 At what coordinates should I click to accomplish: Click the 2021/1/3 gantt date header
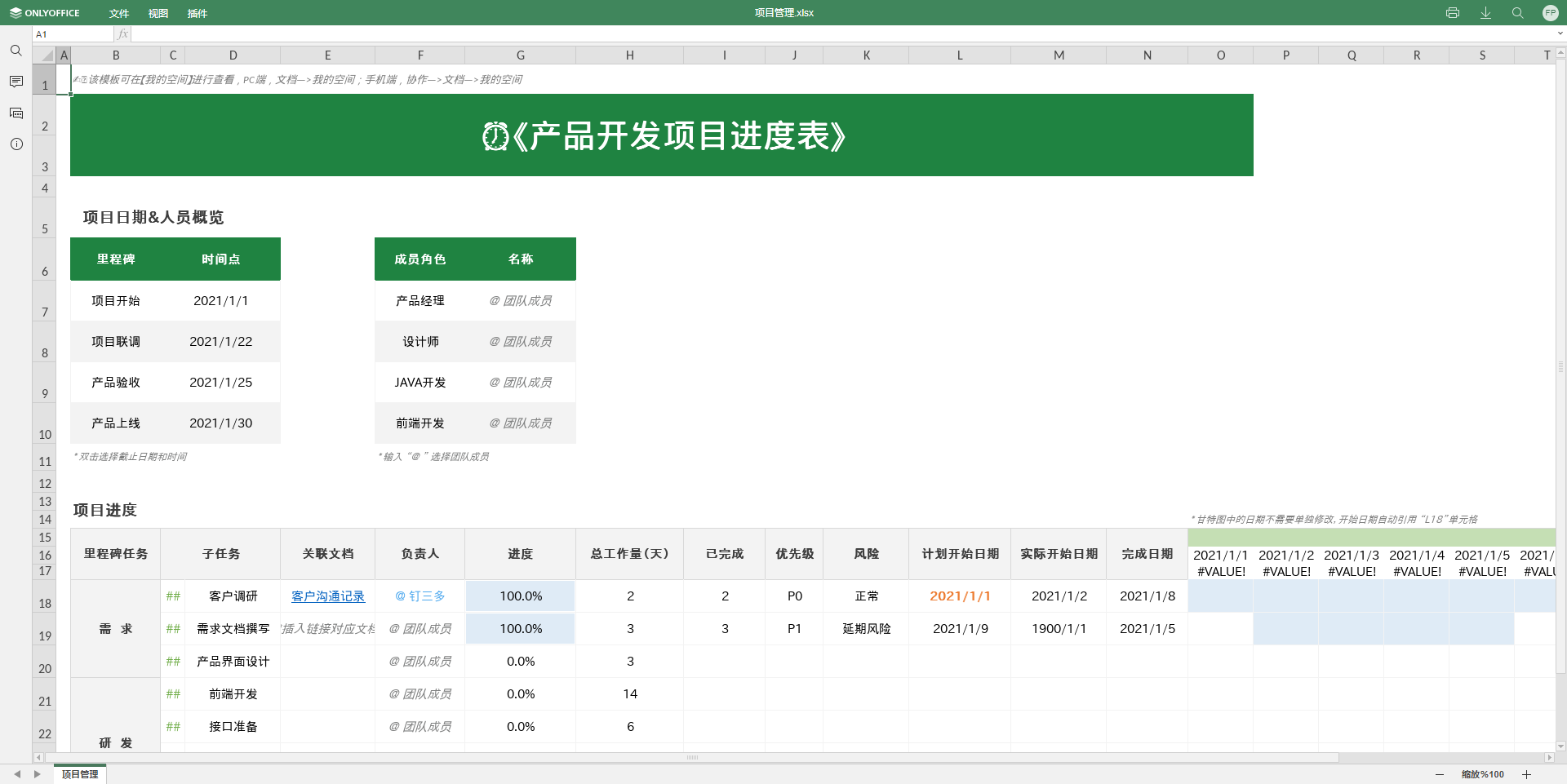[1352, 556]
